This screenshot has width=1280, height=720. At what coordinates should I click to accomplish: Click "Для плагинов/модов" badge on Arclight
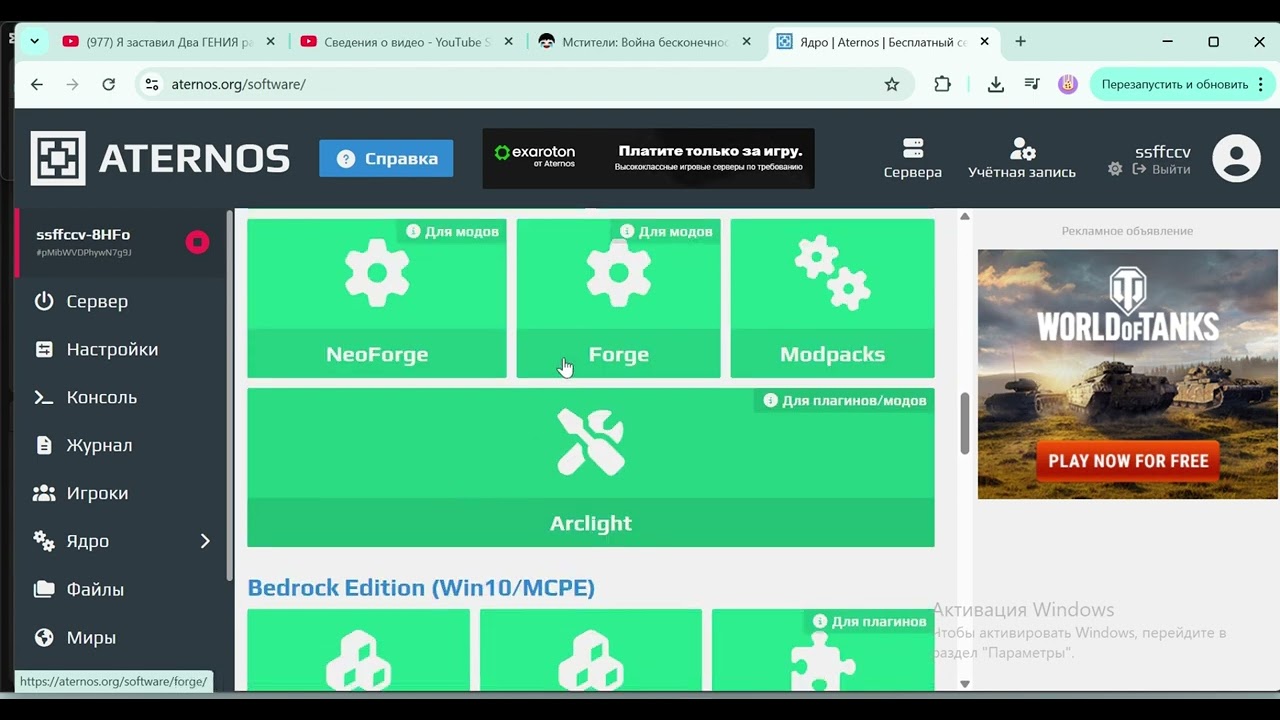tap(844, 400)
